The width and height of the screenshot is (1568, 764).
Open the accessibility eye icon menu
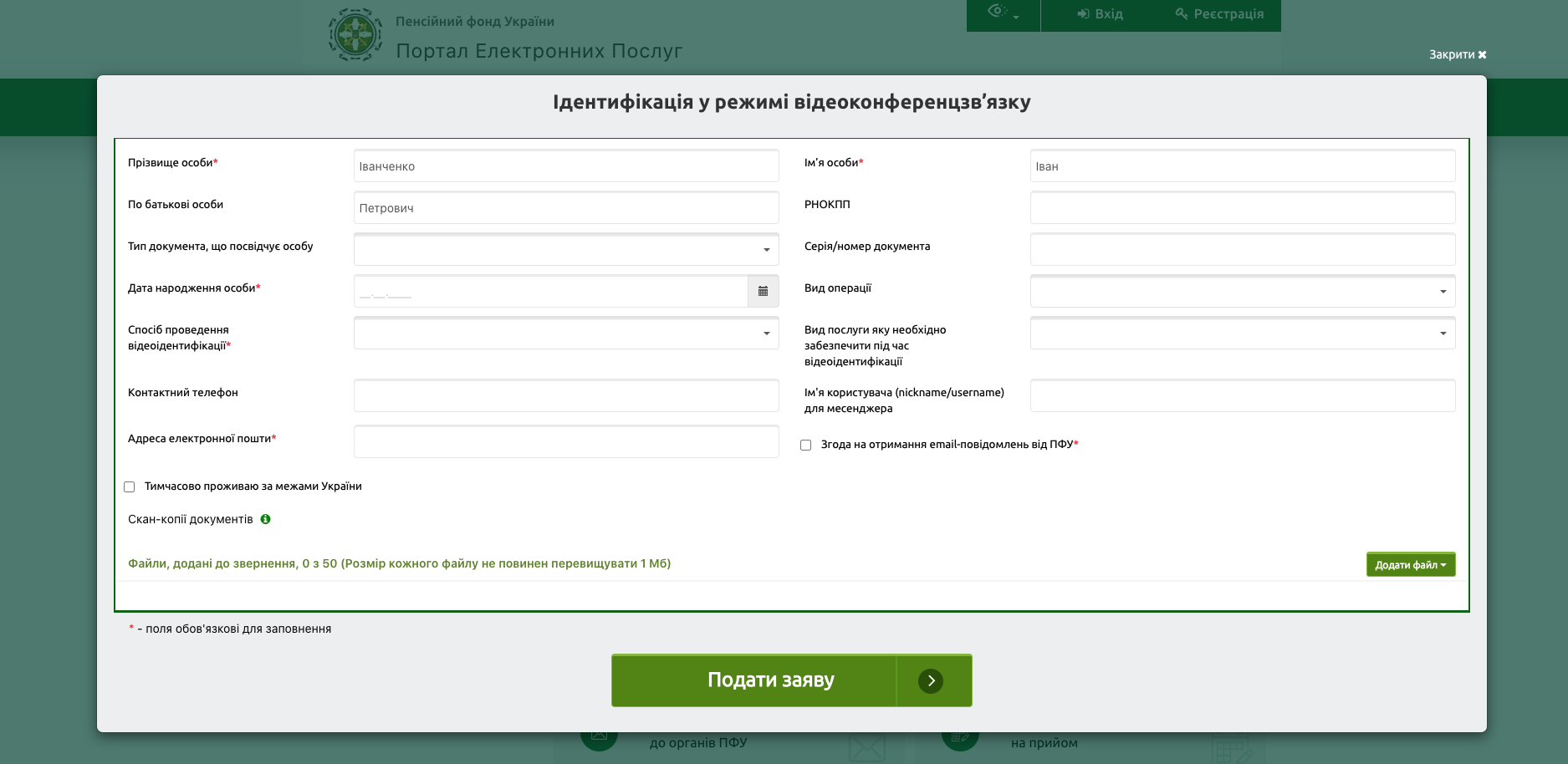[x=1003, y=13]
